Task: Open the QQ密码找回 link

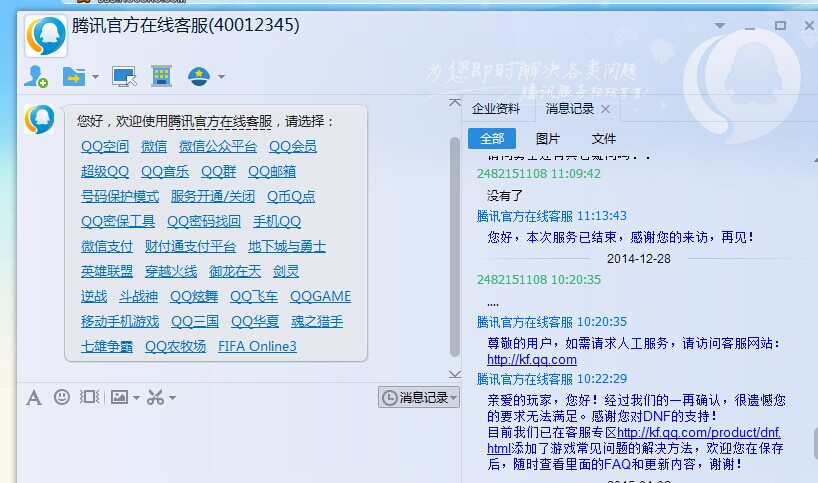Action: click(x=204, y=222)
